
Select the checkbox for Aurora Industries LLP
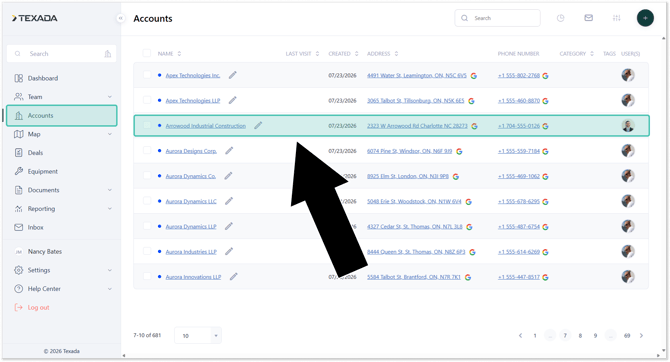coord(147,251)
